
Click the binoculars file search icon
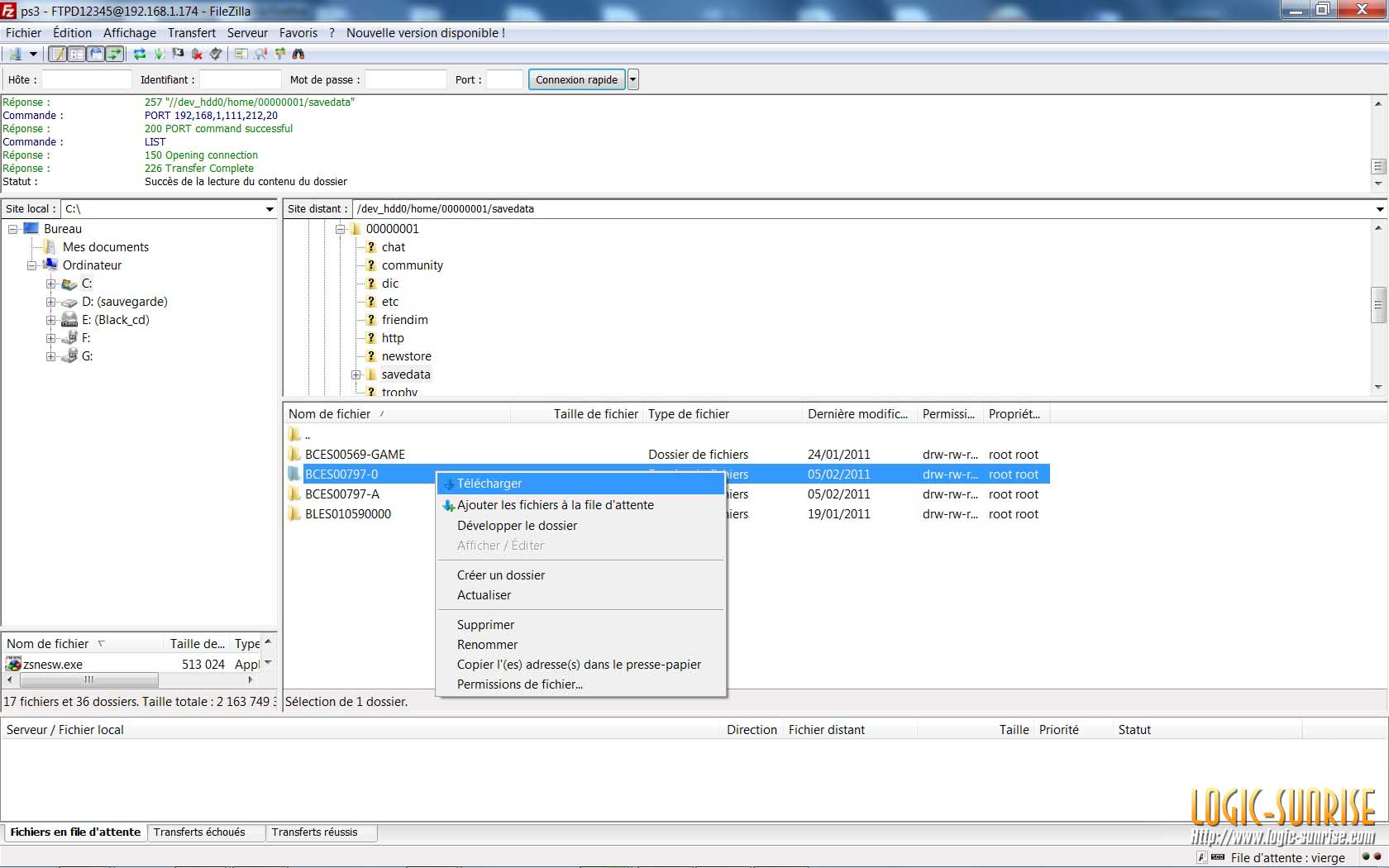pyautogui.click(x=298, y=54)
